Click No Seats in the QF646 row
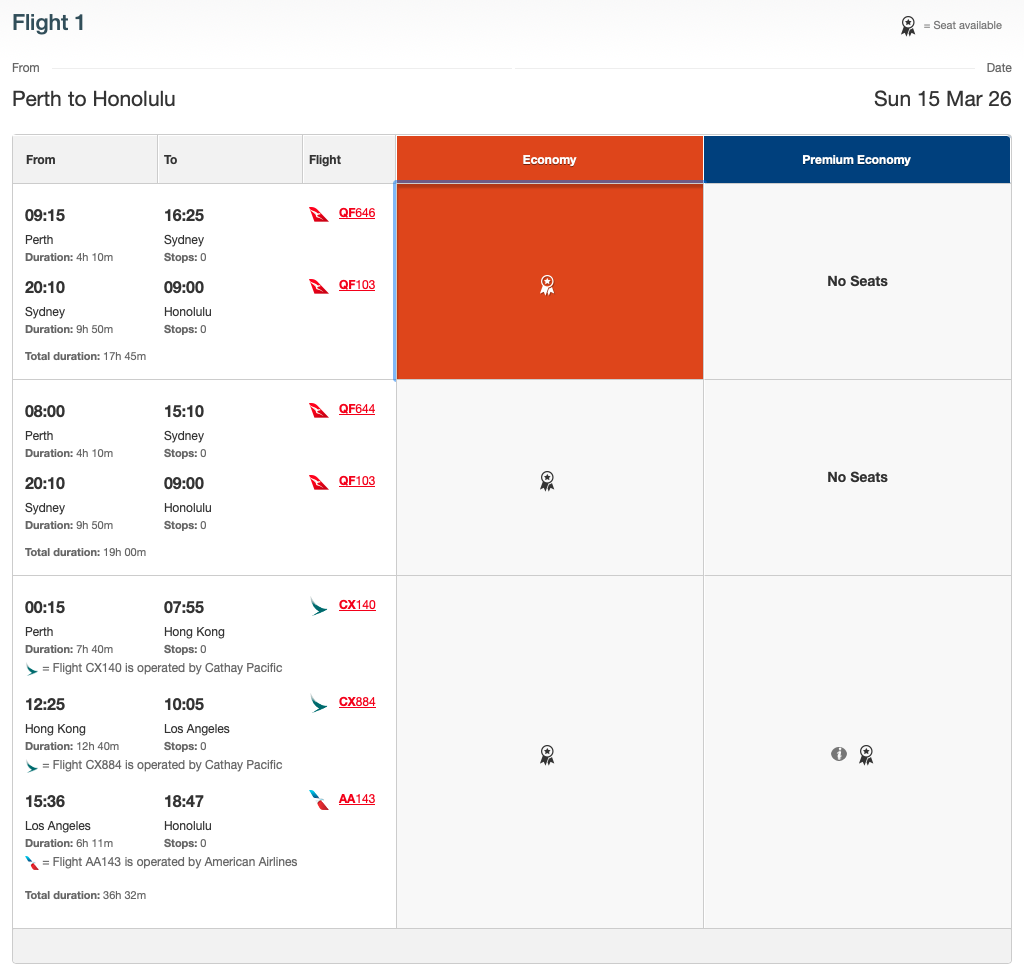Viewport: 1024px width, 966px height. 857,281
